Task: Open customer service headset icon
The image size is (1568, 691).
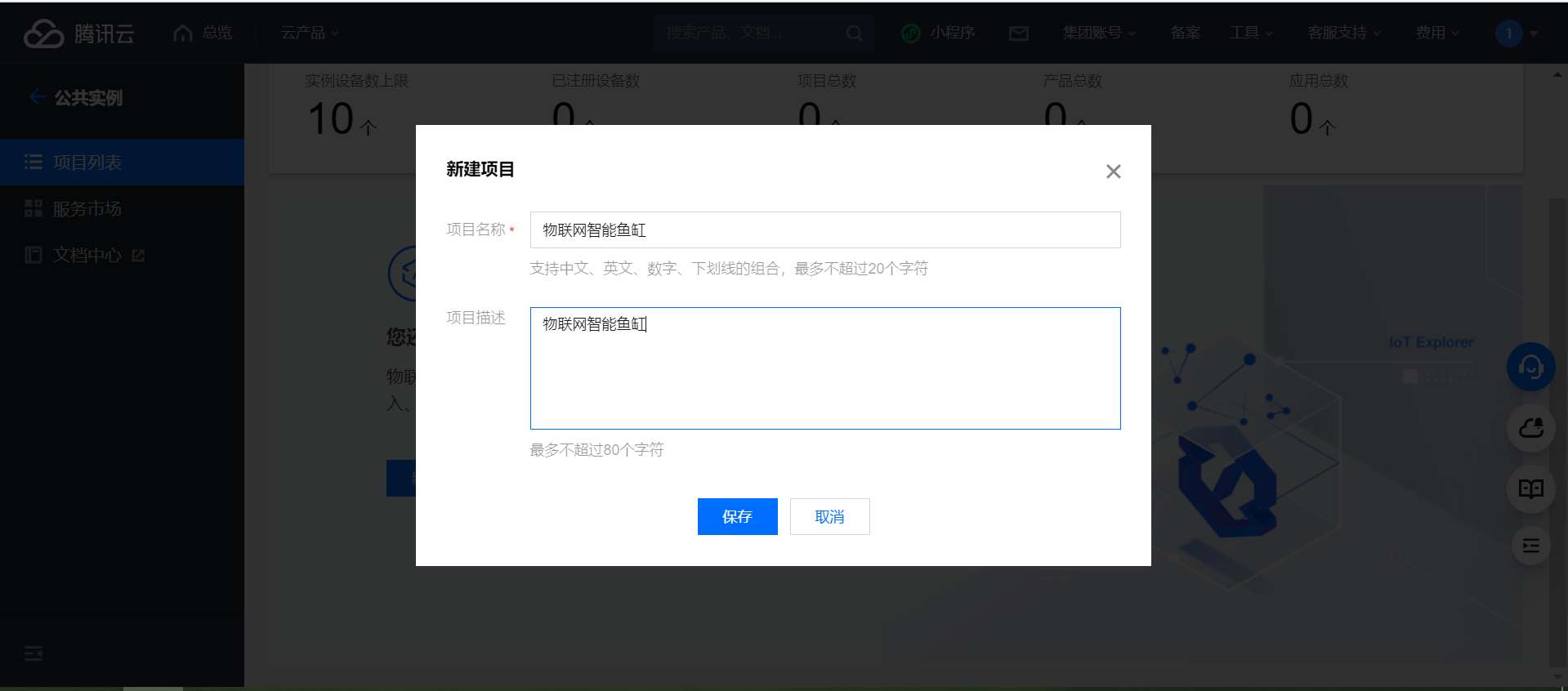Action: coord(1530,367)
